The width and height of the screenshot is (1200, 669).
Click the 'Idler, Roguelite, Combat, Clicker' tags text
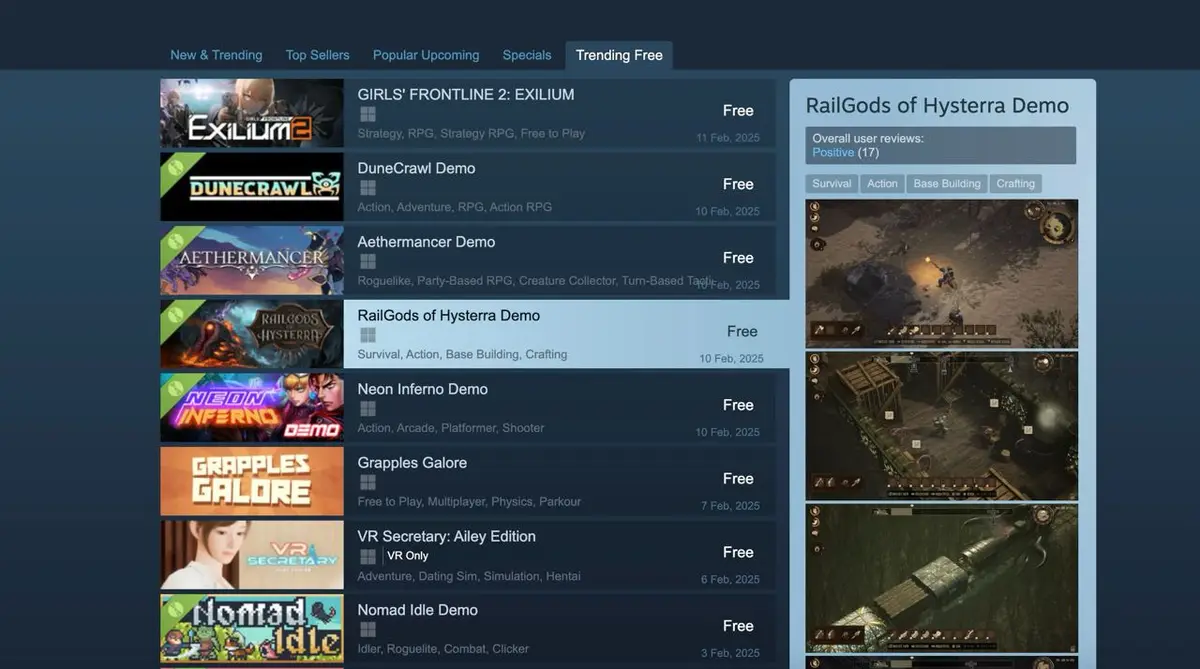coord(443,649)
